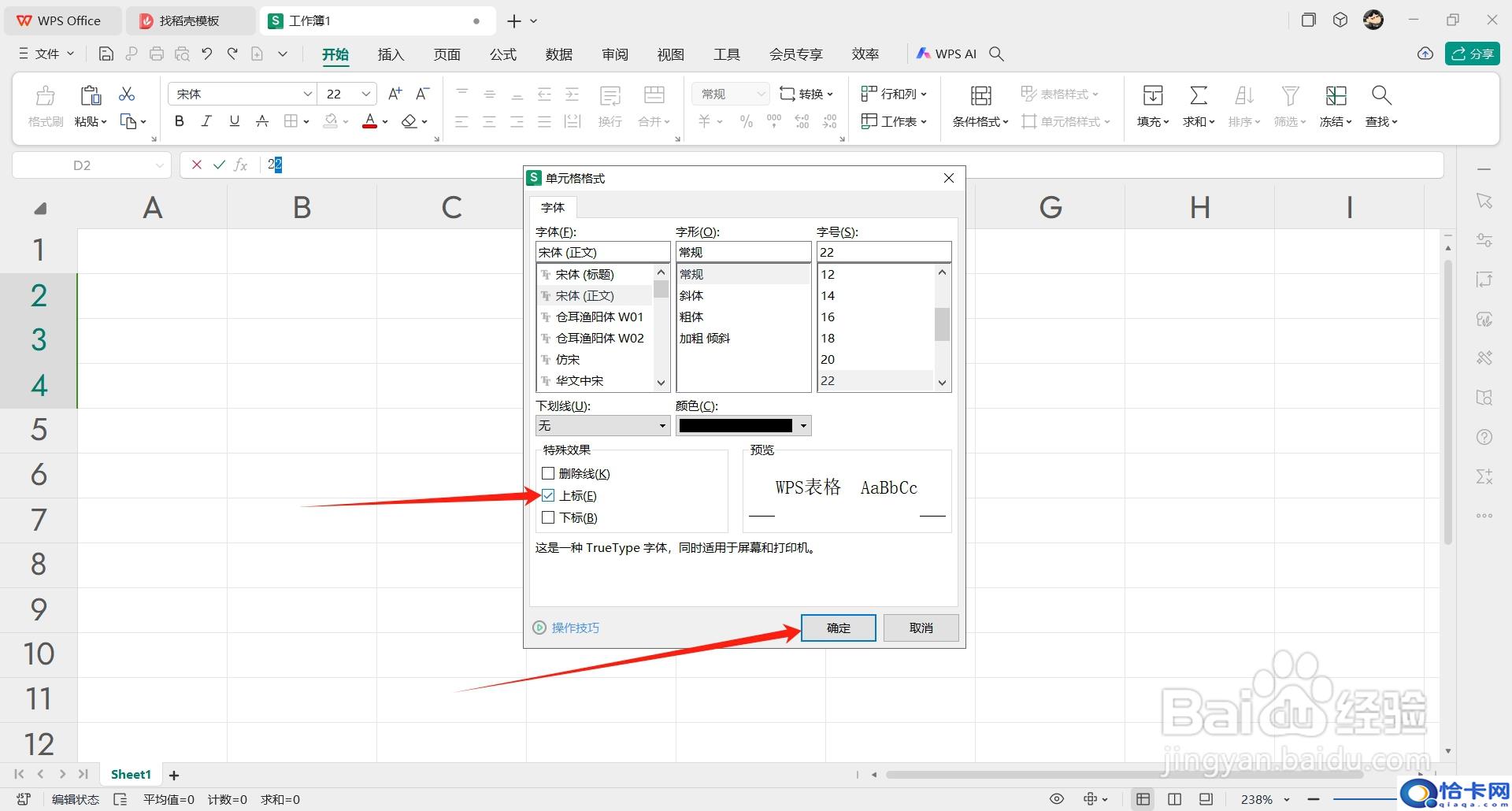The width and height of the screenshot is (1512, 811).
Task: Expand the name box D2 dropdown
Action: pyautogui.click(x=159, y=165)
